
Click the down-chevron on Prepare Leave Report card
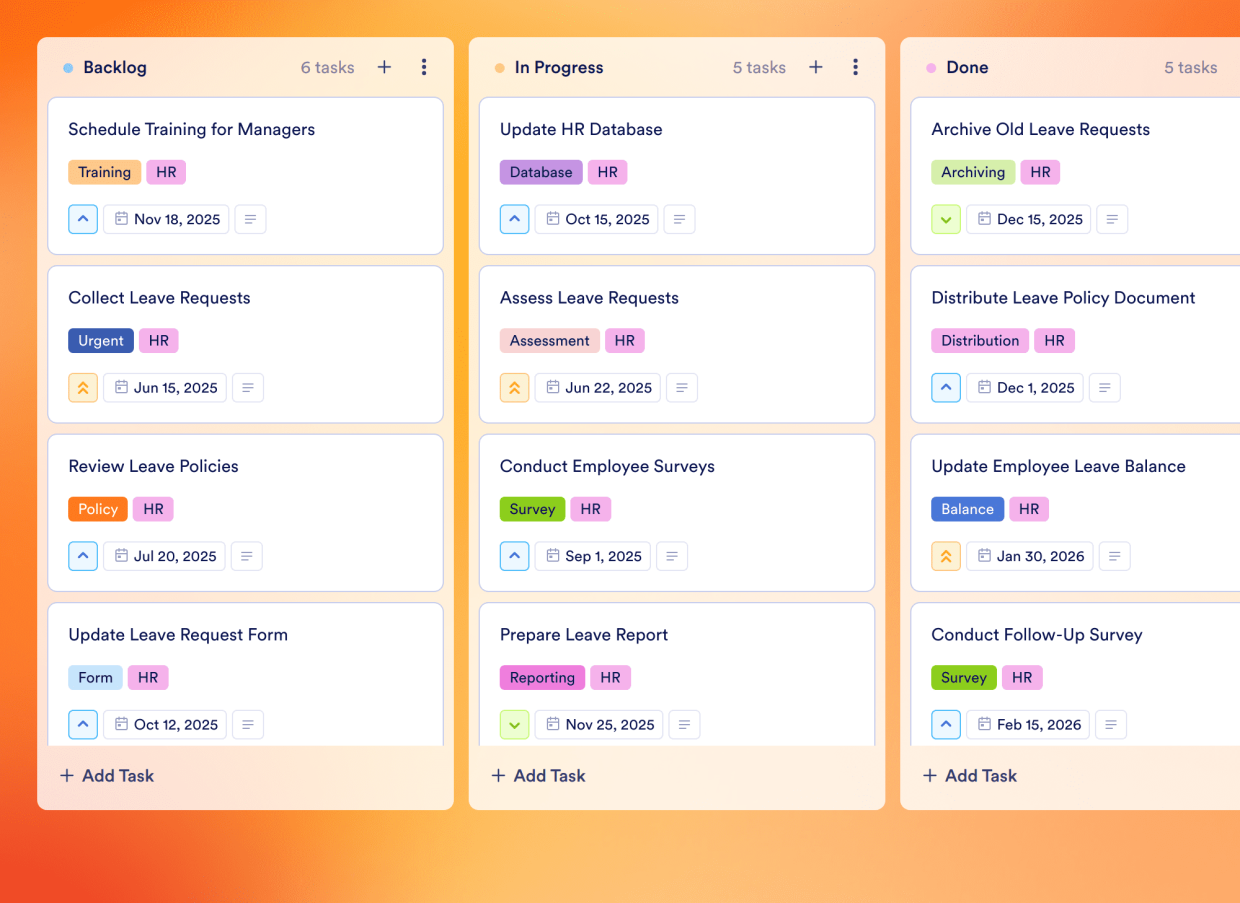[514, 724]
